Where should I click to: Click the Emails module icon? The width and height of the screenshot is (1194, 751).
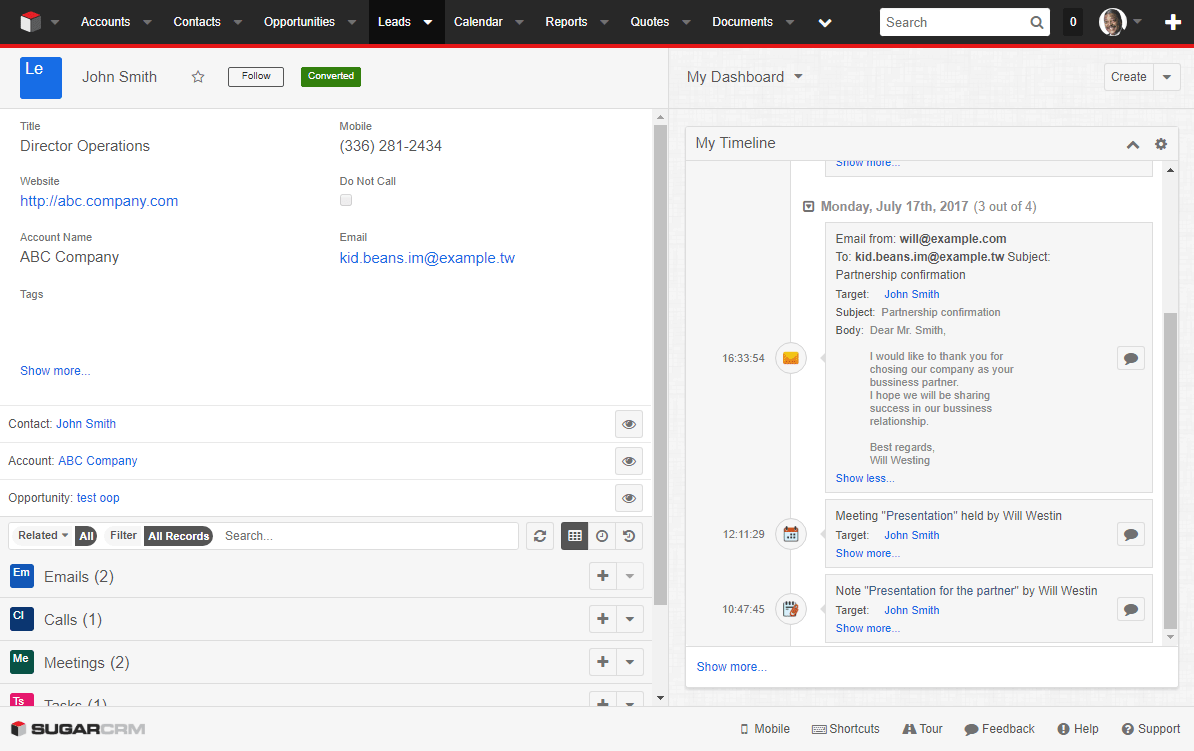(22, 576)
